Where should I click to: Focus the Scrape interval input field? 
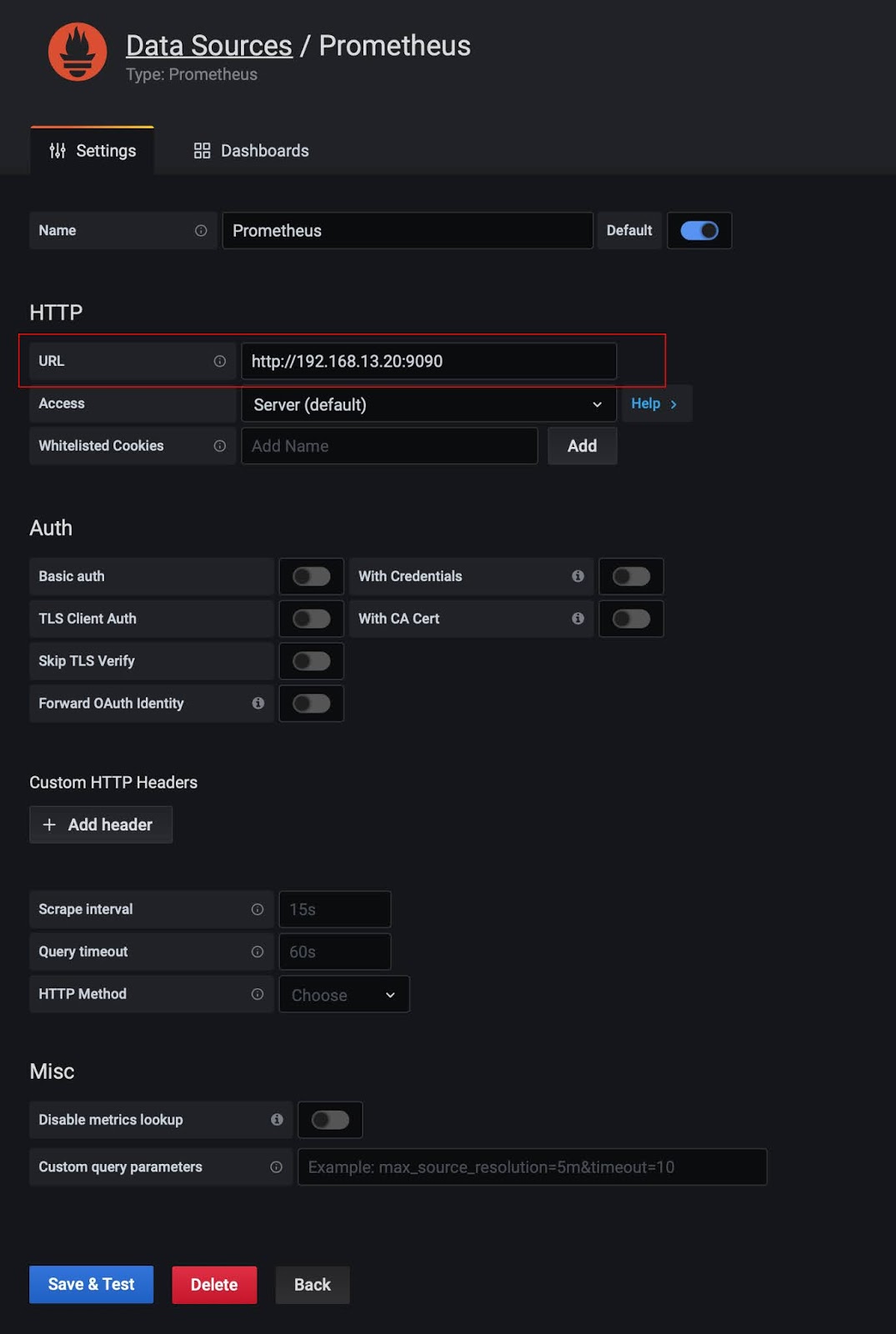[x=335, y=910]
